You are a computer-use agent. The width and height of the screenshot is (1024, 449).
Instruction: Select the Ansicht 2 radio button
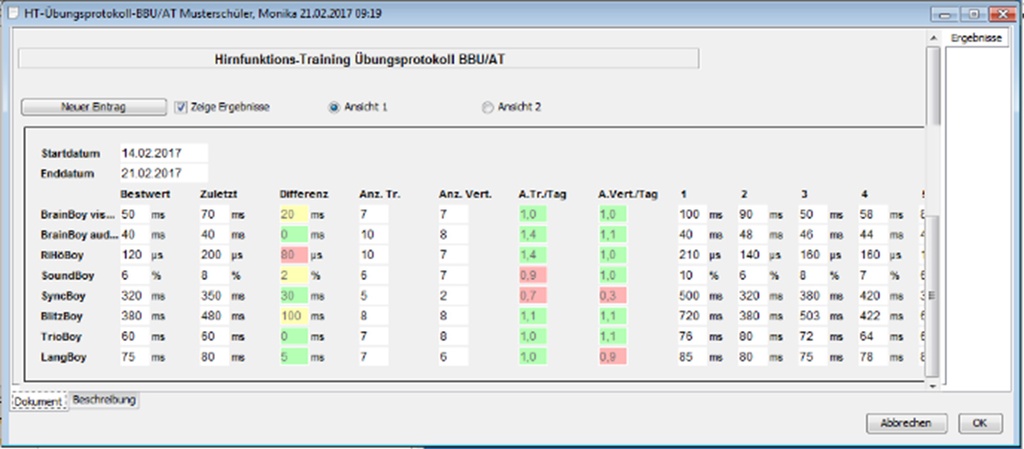[487, 108]
